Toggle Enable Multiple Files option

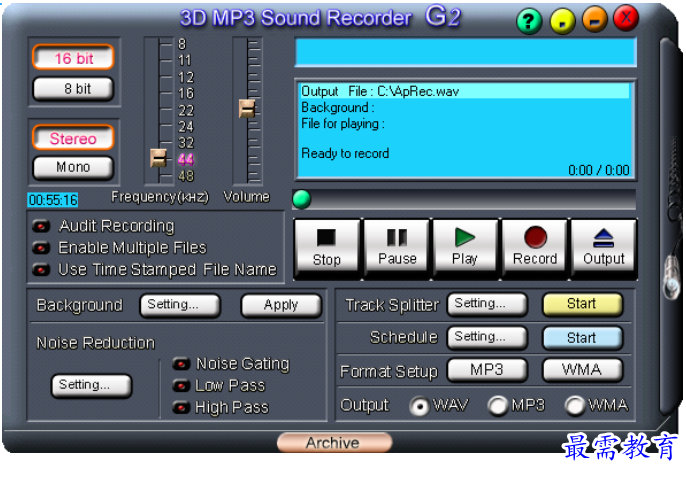click(41, 248)
